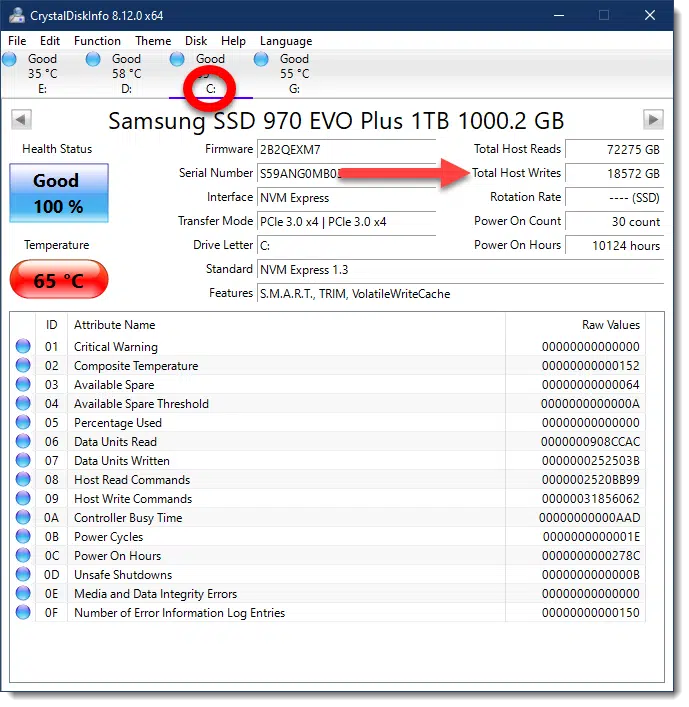Screen dimensions: 689x707
Task: Click Rotation Rate value ---- (SSD)
Action: tap(615, 197)
